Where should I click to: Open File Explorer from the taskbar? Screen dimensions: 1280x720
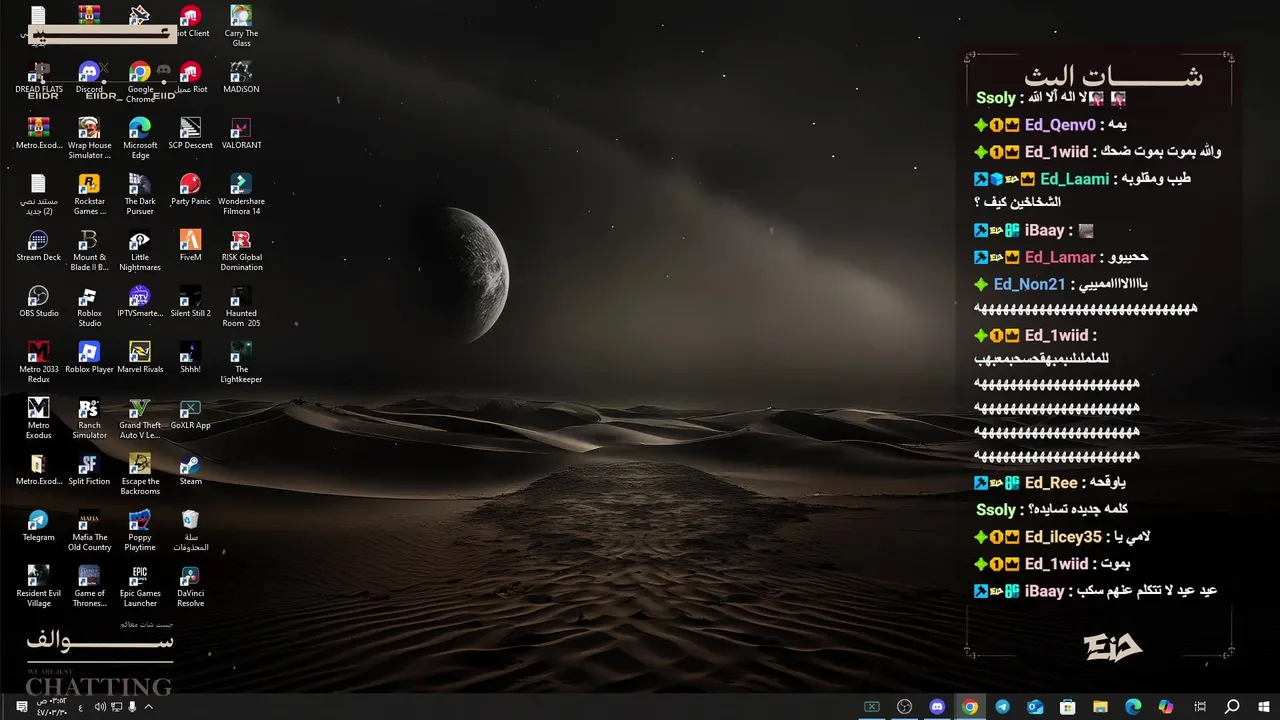(x=1100, y=707)
